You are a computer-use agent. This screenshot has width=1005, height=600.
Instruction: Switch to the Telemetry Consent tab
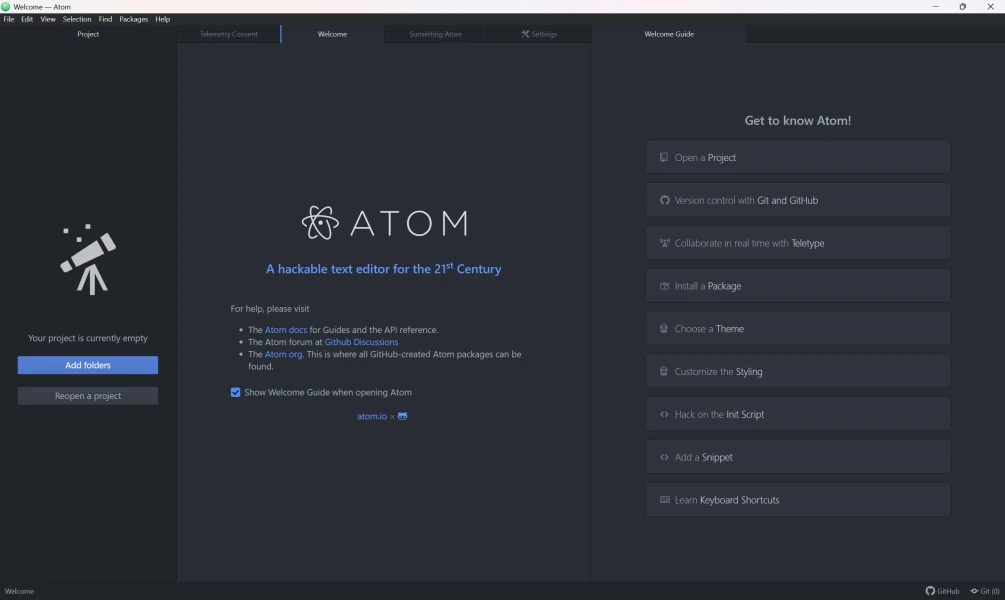229,34
